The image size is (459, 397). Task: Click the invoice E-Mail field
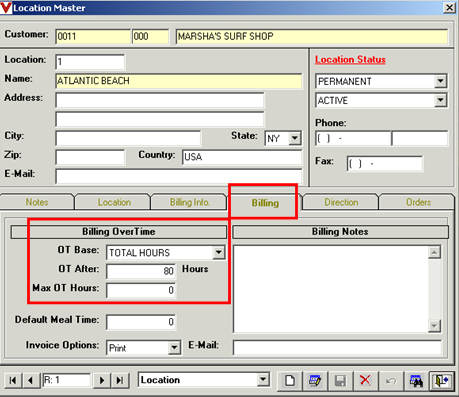click(x=337, y=348)
